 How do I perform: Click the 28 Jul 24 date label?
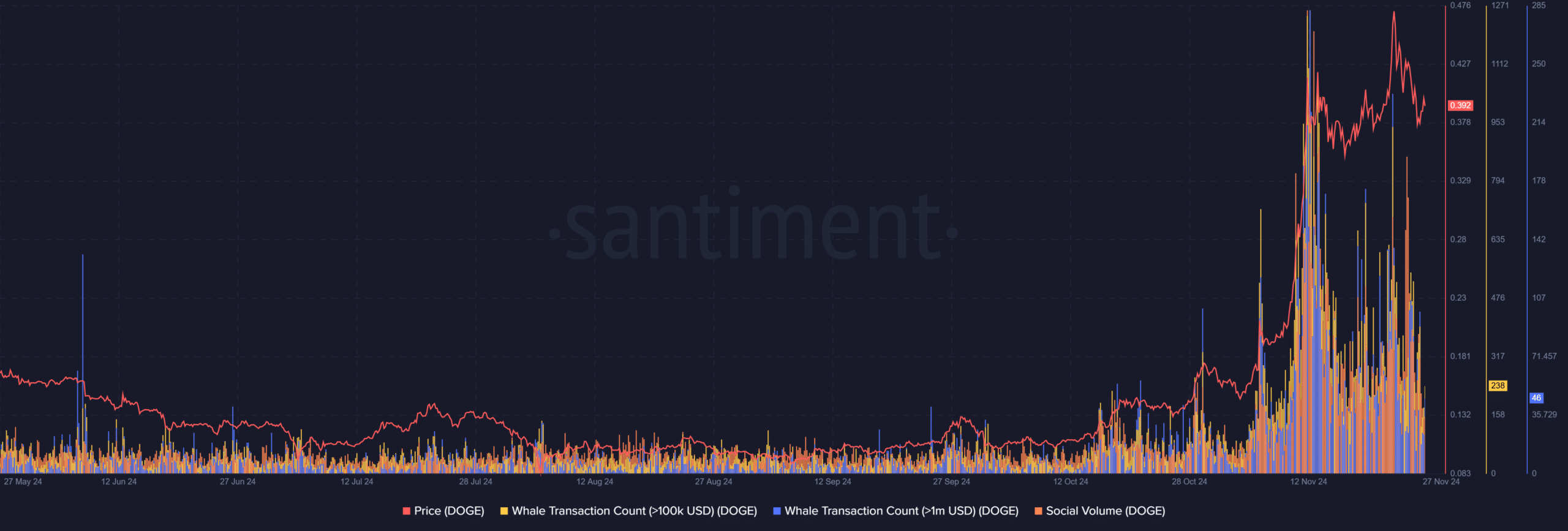[x=475, y=481]
